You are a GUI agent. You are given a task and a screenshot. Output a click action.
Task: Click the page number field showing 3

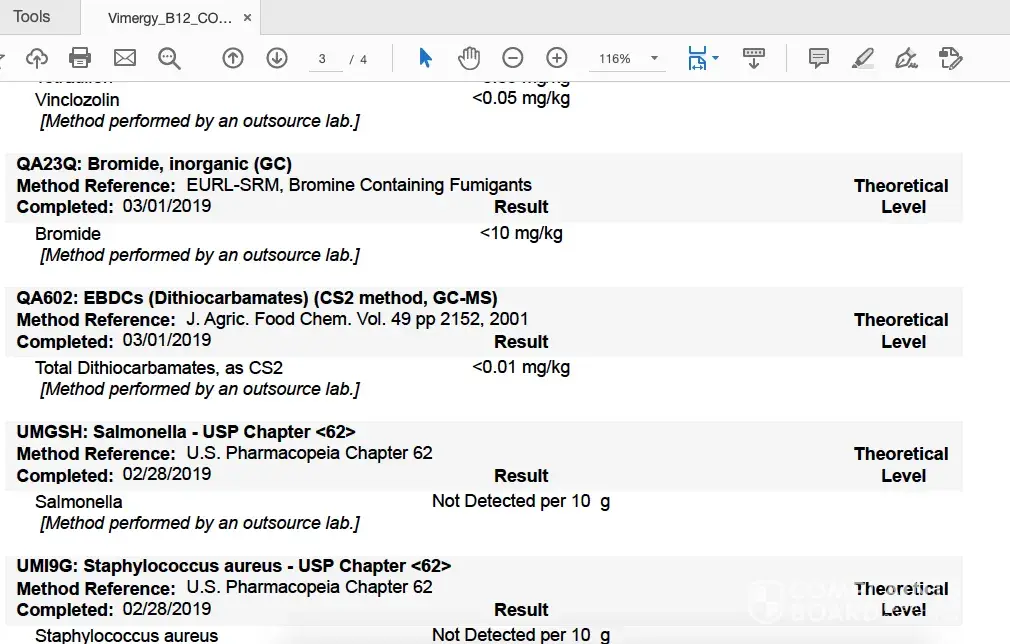pyautogui.click(x=325, y=59)
